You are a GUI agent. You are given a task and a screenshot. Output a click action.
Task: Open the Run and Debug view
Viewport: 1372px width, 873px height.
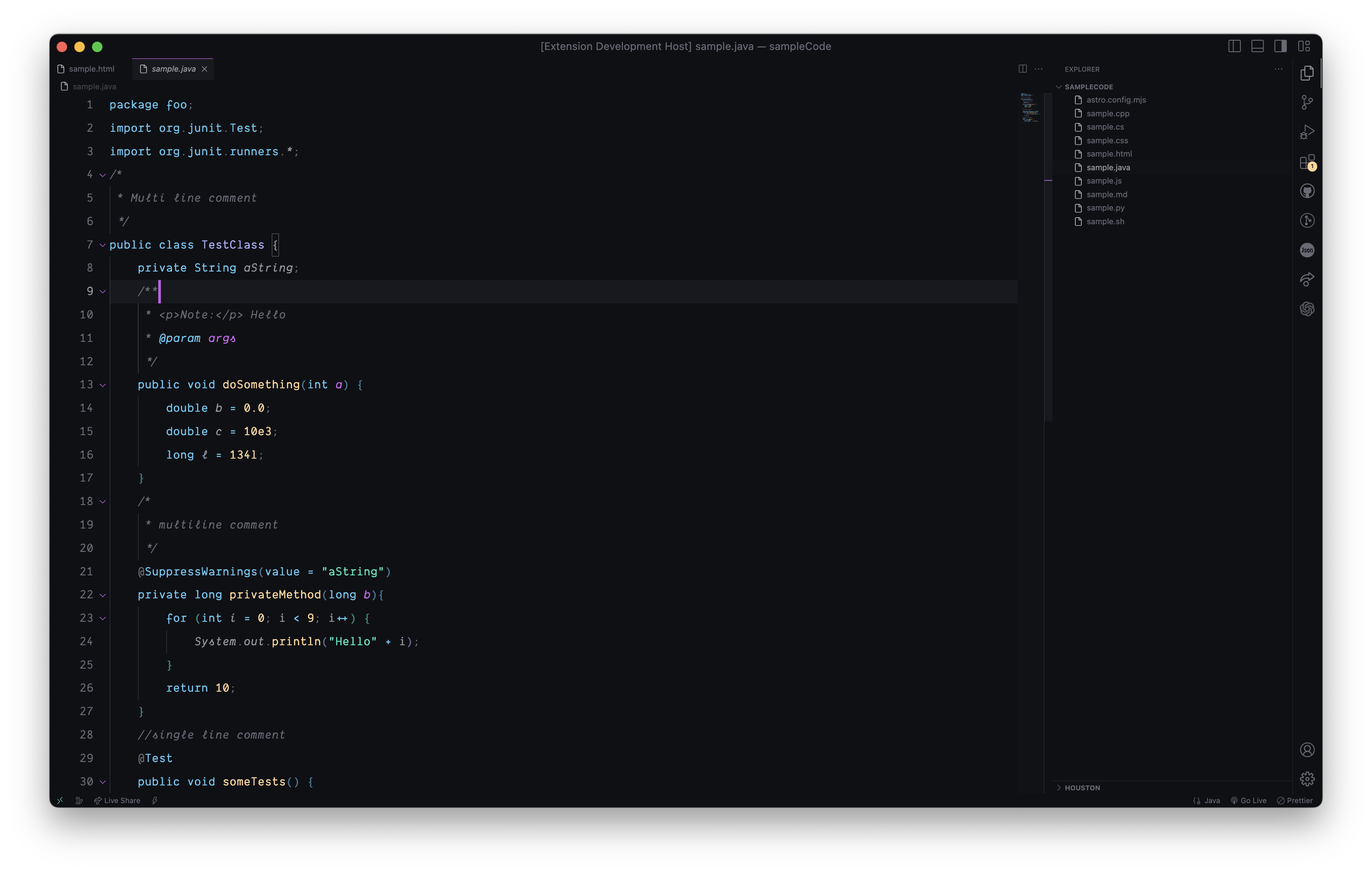tap(1307, 132)
